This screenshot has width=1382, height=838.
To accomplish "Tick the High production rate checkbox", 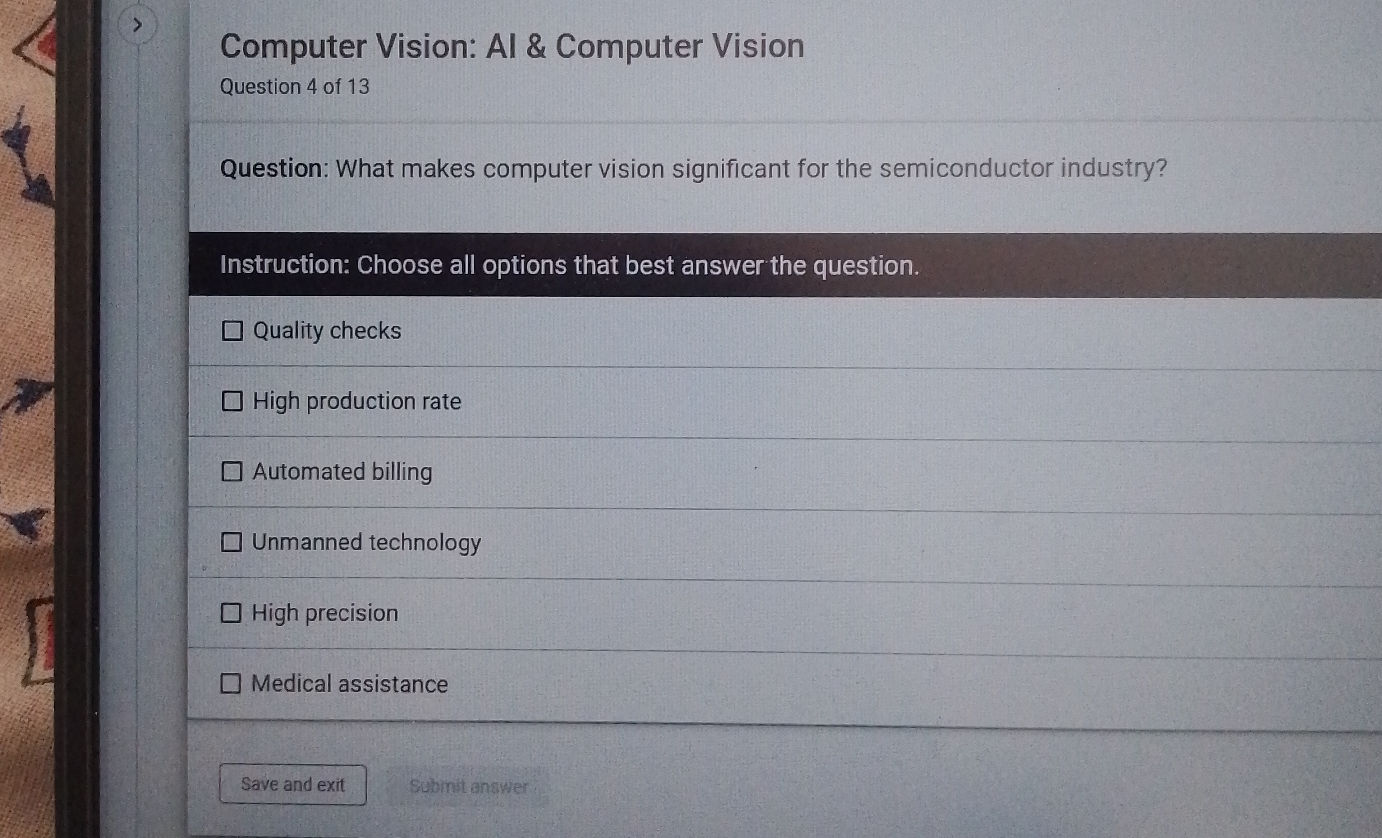I will [232, 402].
